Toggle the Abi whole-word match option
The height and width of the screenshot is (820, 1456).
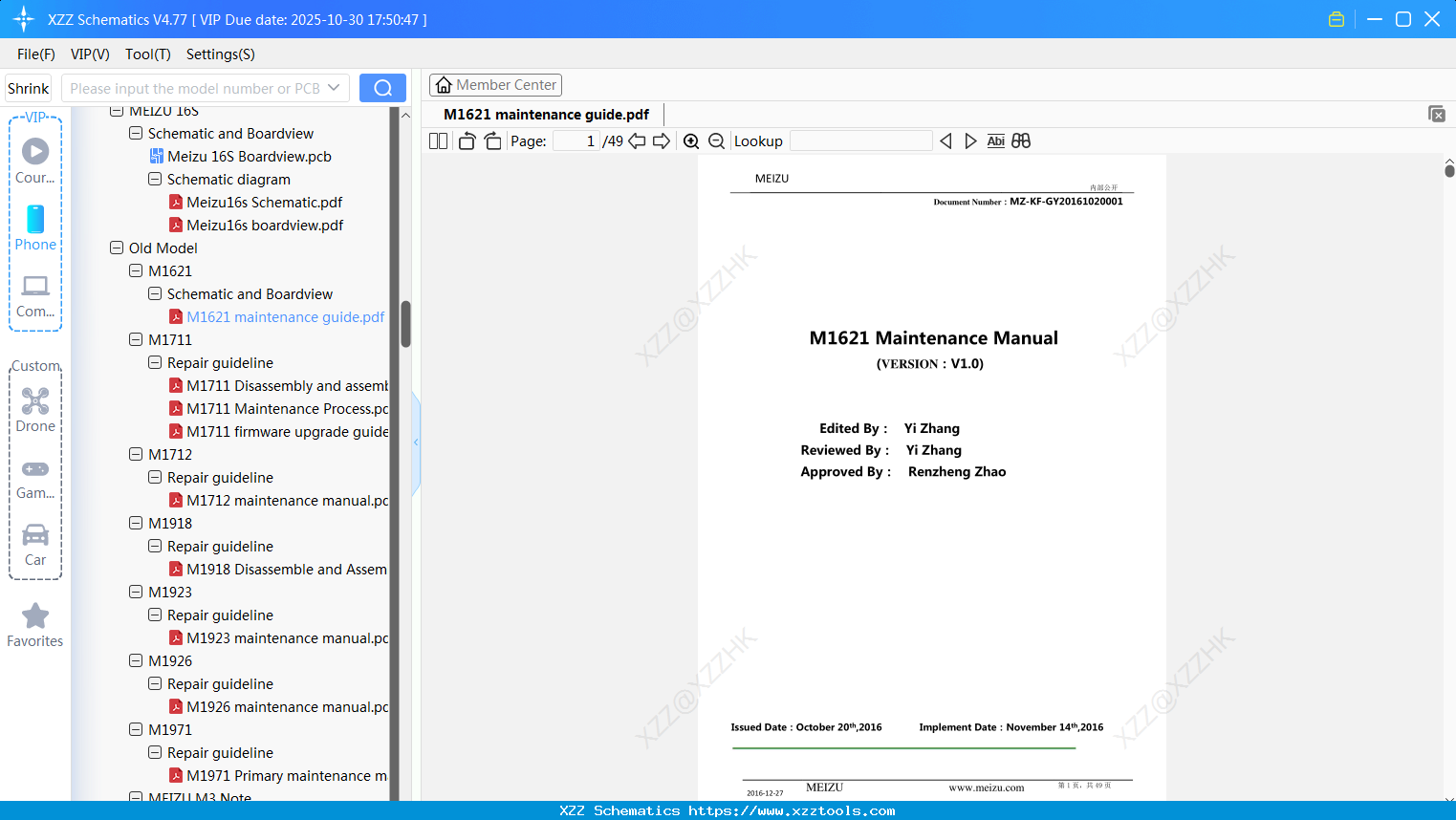pyautogui.click(x=995, y=141)
